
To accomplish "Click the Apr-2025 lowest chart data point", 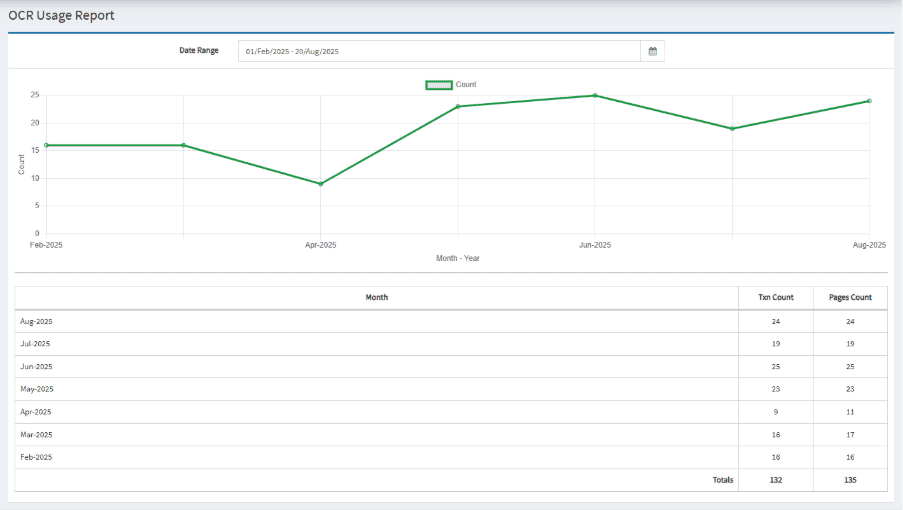I will click(320, 184).
